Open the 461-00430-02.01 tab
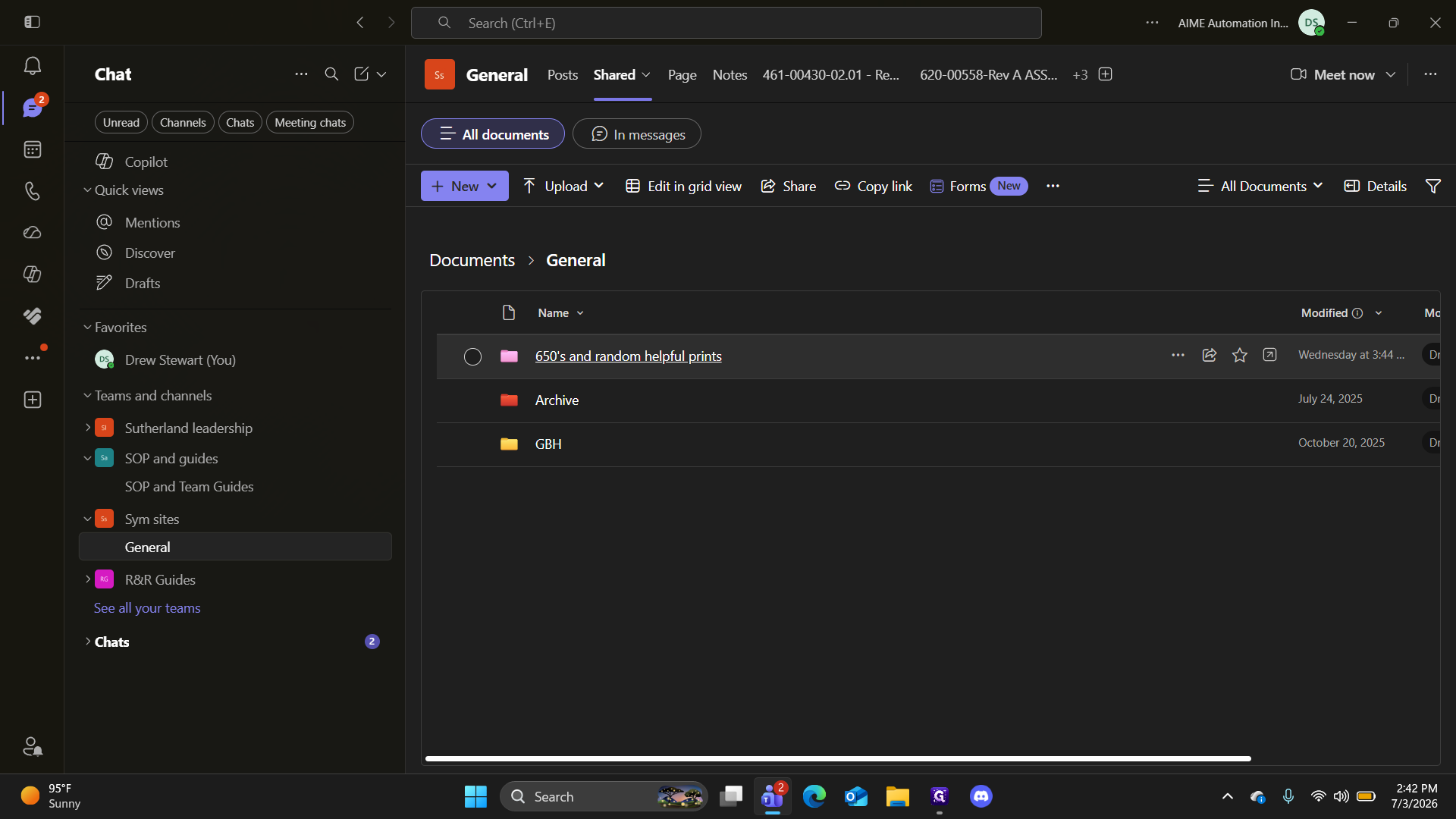This screenshot has height=819, width=1456. pos(830,74)
